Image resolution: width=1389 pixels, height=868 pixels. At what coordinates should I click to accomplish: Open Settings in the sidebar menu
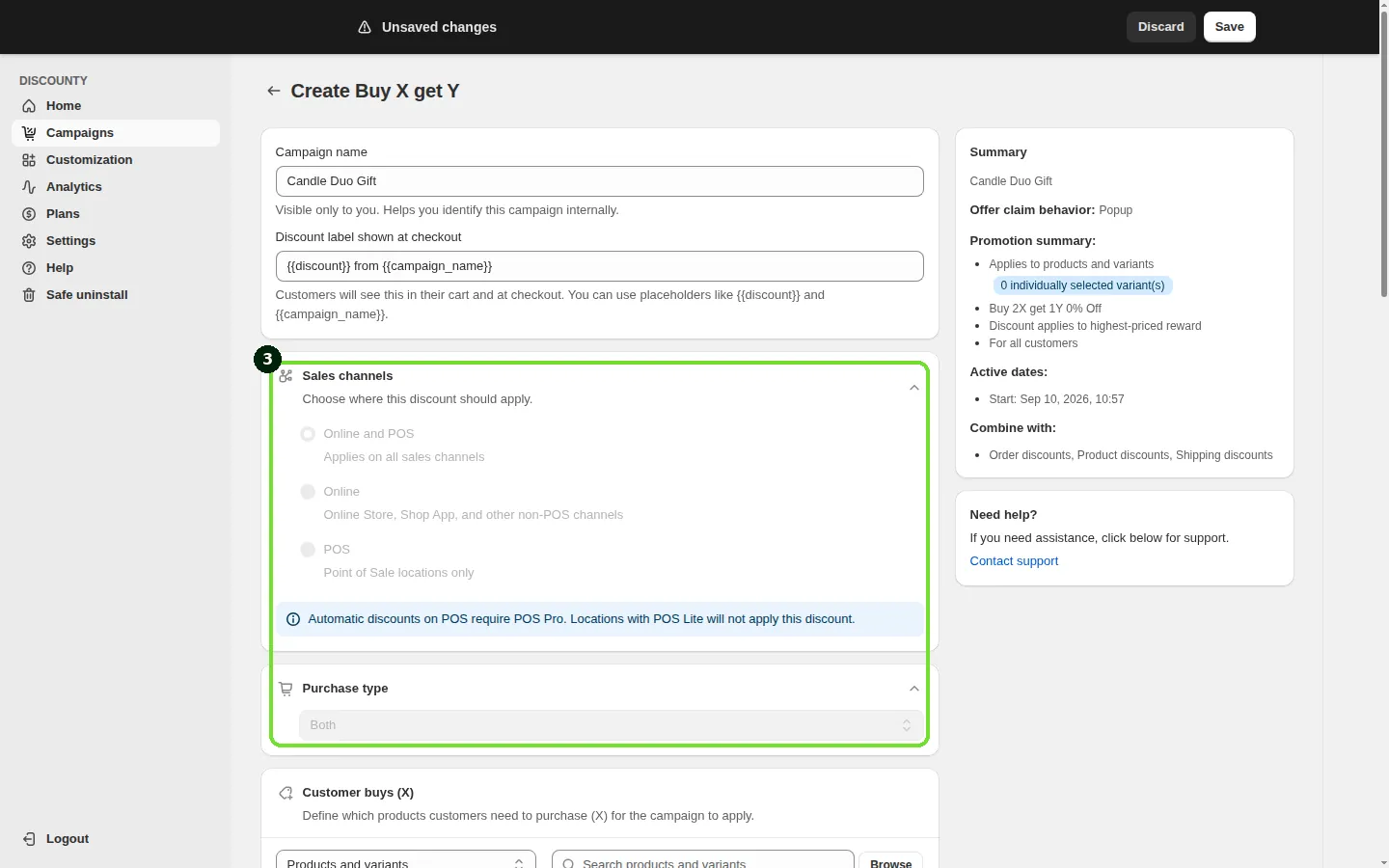pyautogui.click(x=116, y=241)
